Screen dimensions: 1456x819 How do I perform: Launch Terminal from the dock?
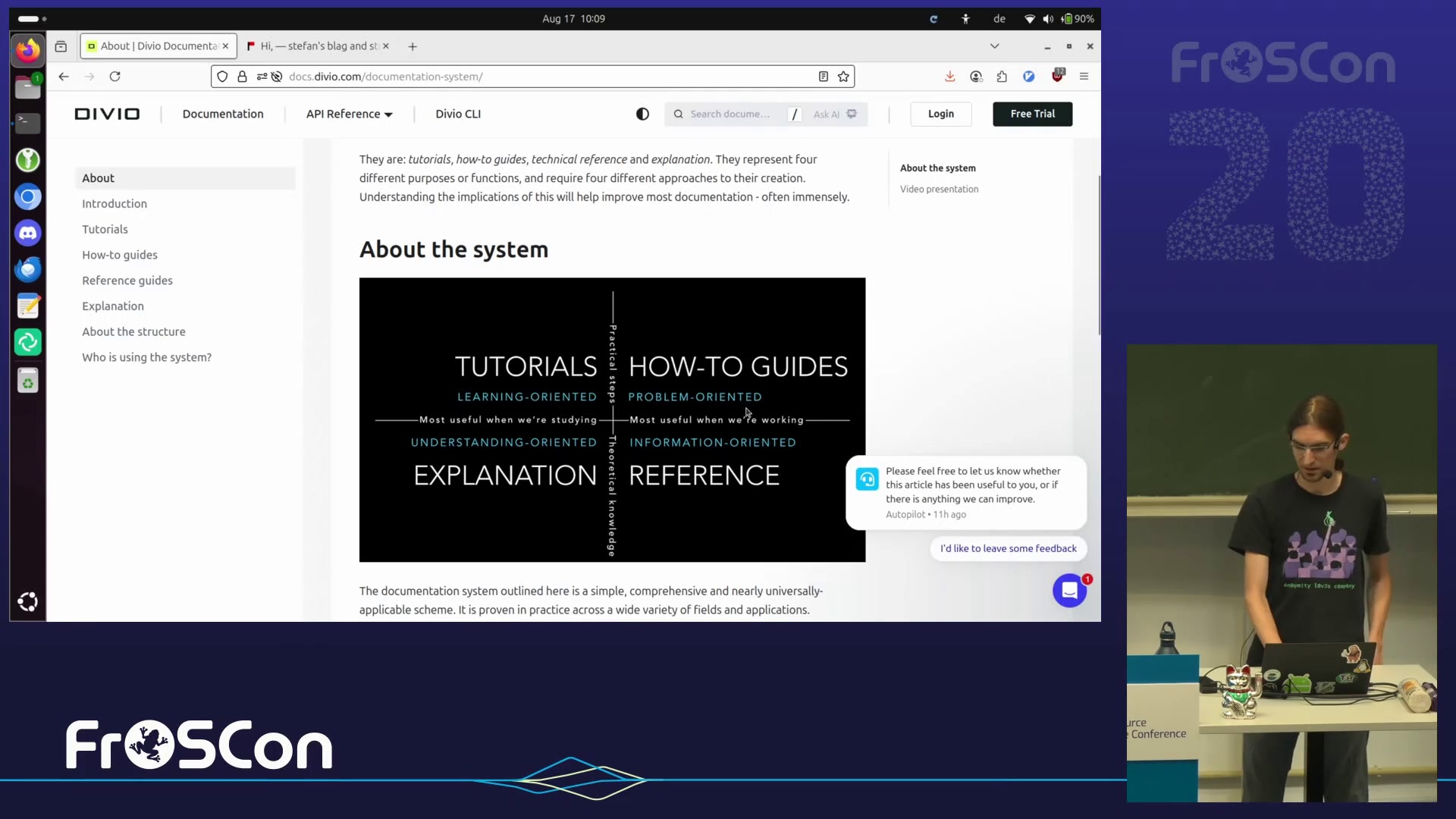[x=28, y=123]
